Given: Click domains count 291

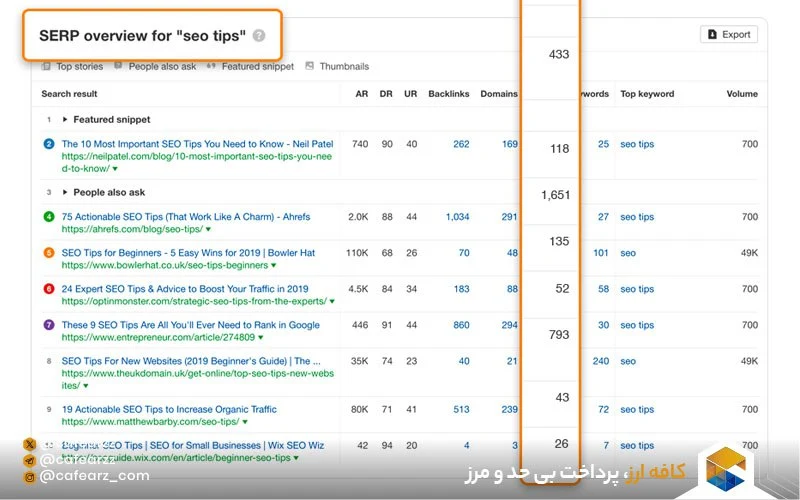Looking at the screenshot, I should pos(510,217).
